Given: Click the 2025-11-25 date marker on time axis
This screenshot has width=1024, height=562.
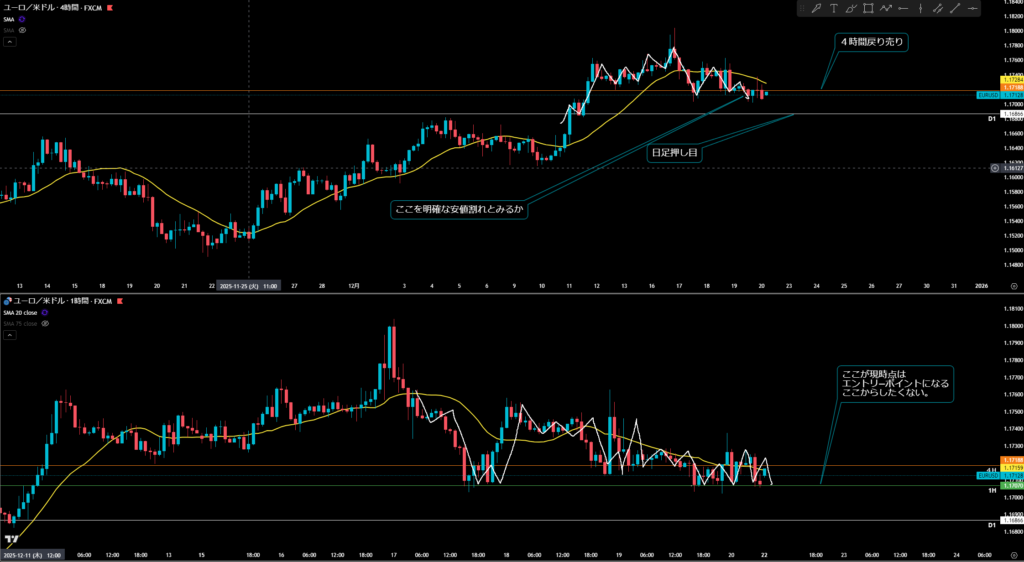Looking at the screenshot, I should pyautogui.click(x=248, y=285).
